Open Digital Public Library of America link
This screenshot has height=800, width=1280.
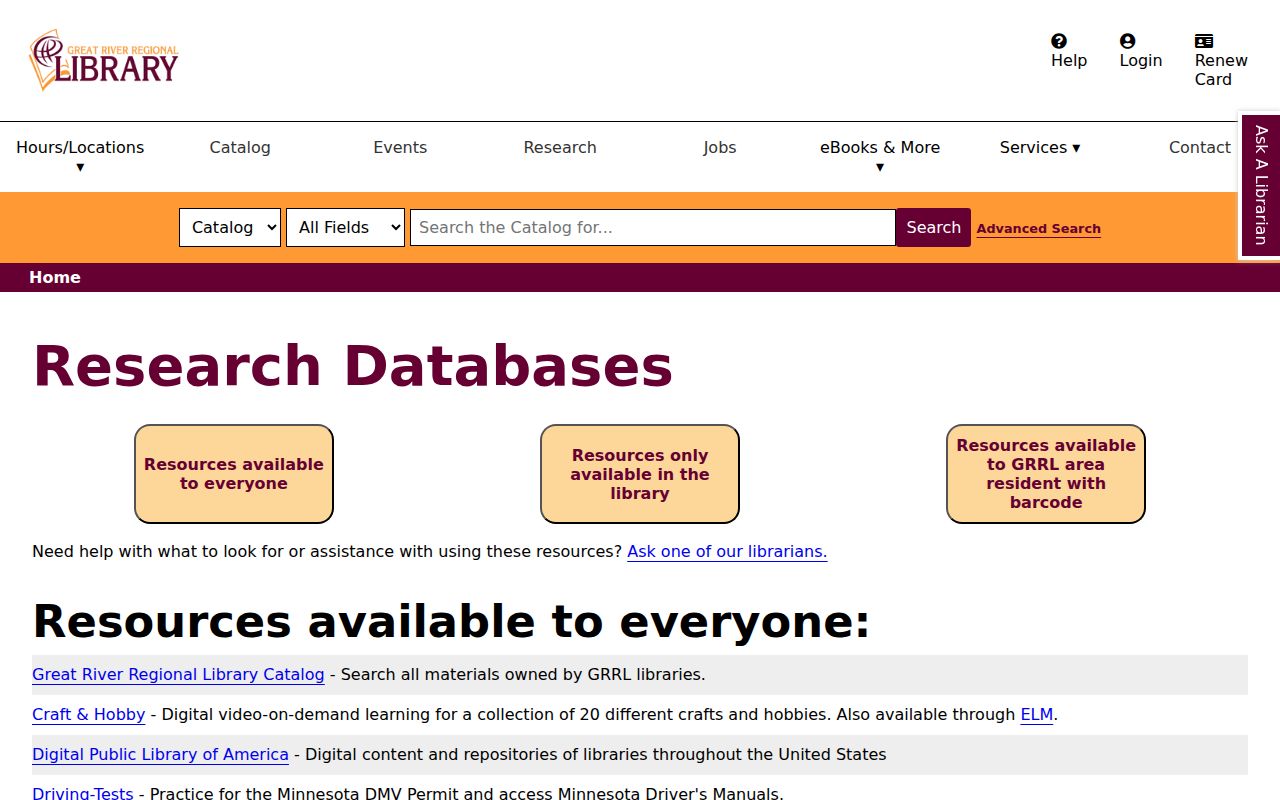pos(160,754)
